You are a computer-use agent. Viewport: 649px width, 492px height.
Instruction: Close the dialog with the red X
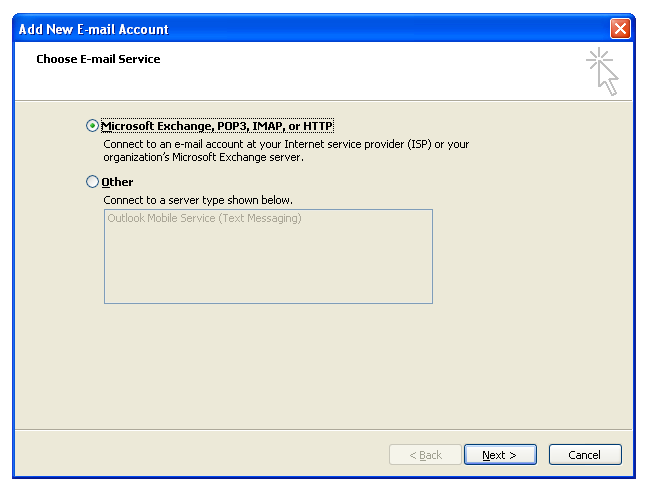(x=621, y=29)
